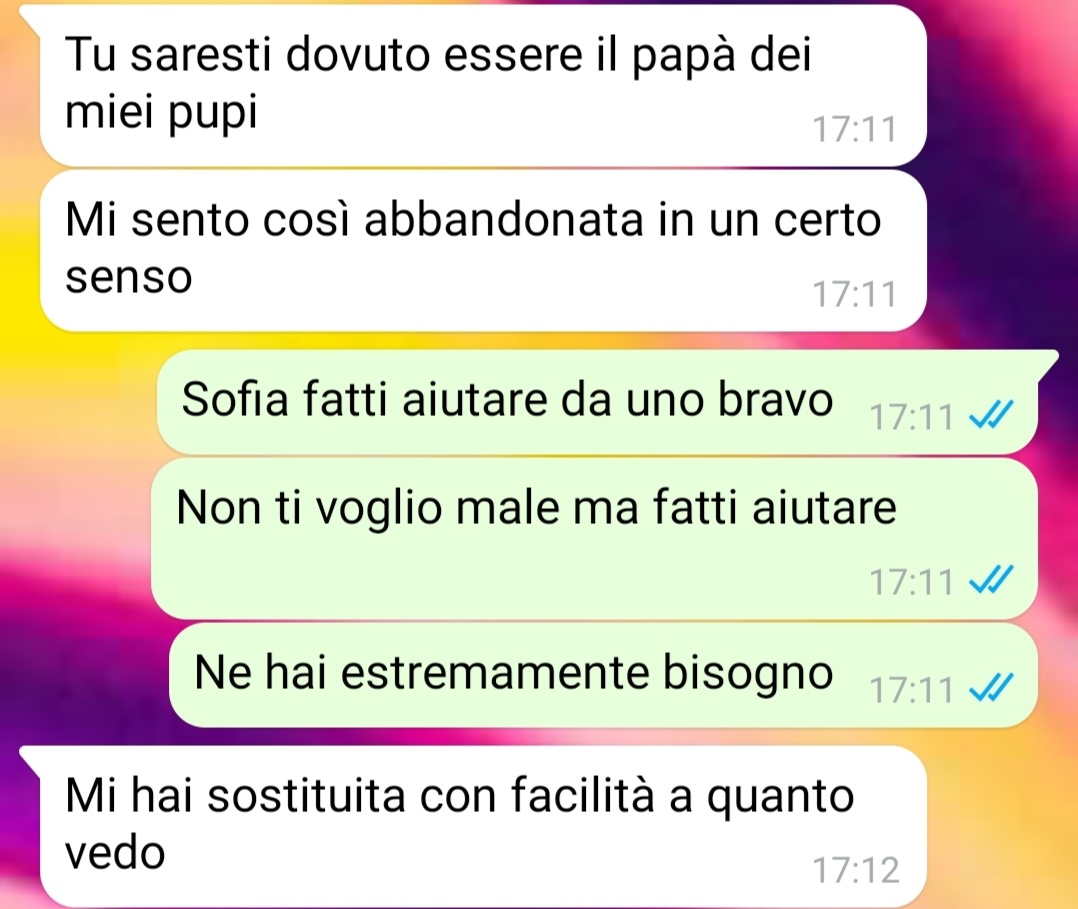Select message 'Mi sento così abbandonata'
Image resolution: width=1078 pixels, height=909 pixels.
pos(483,251)
